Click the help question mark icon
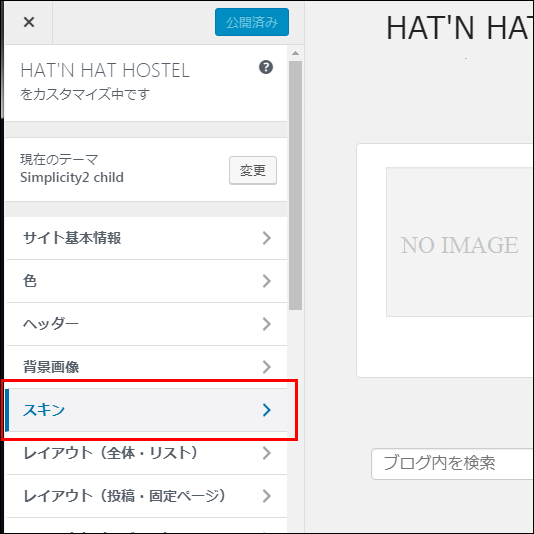Viewport: 534px width, 534px height. click(266, 67)
